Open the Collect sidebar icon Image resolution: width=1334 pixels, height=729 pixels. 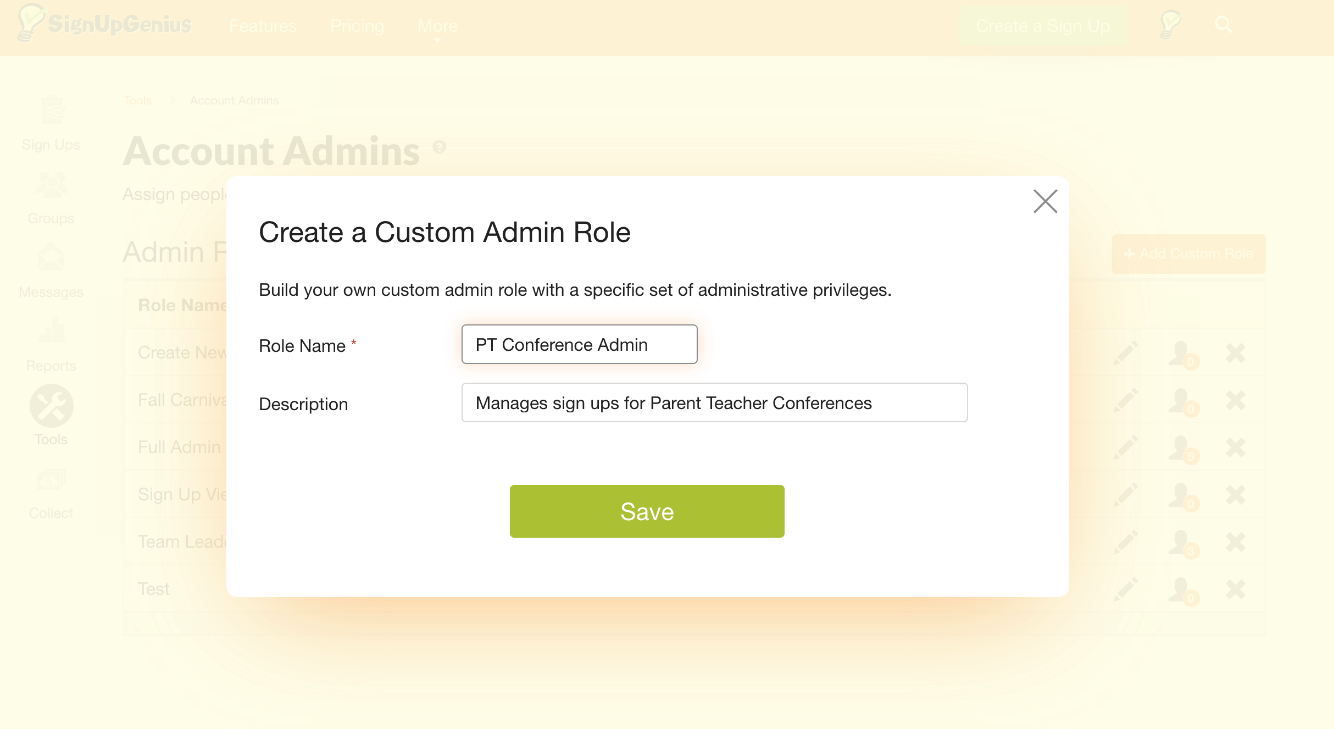[x=50, y=480]
